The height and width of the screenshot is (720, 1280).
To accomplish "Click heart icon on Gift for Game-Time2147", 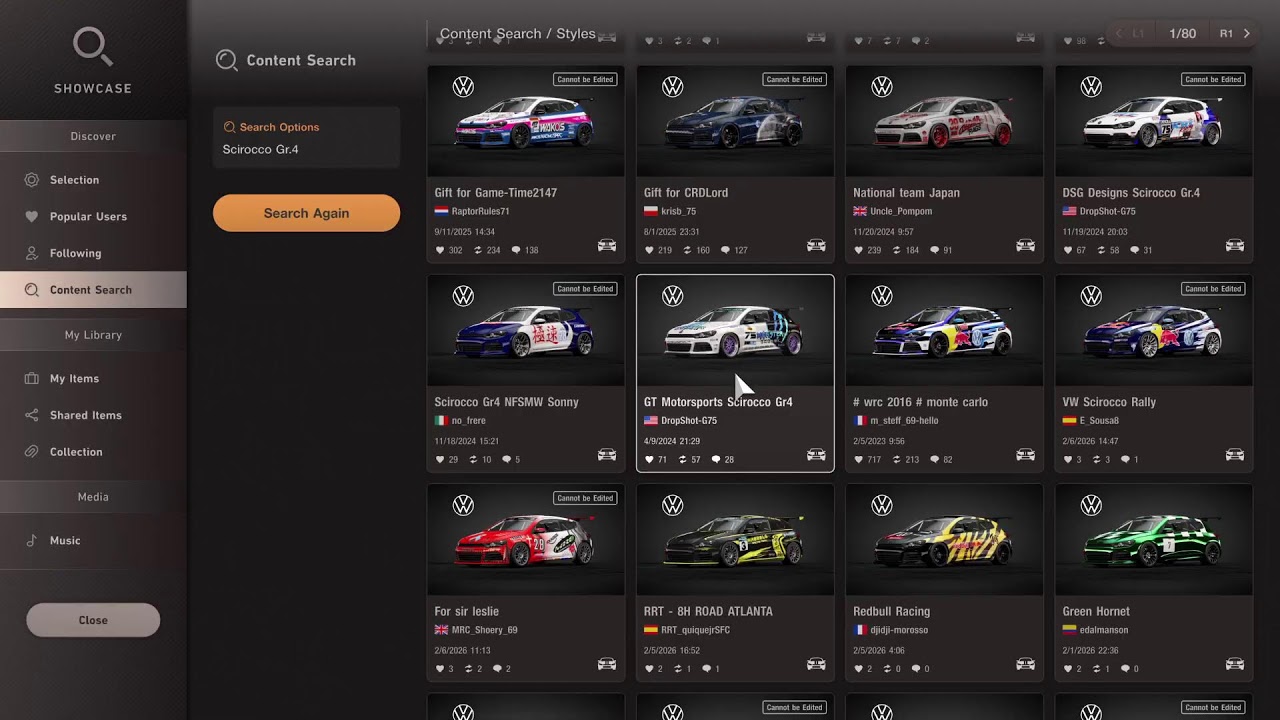I will click(x=440, y=250).
